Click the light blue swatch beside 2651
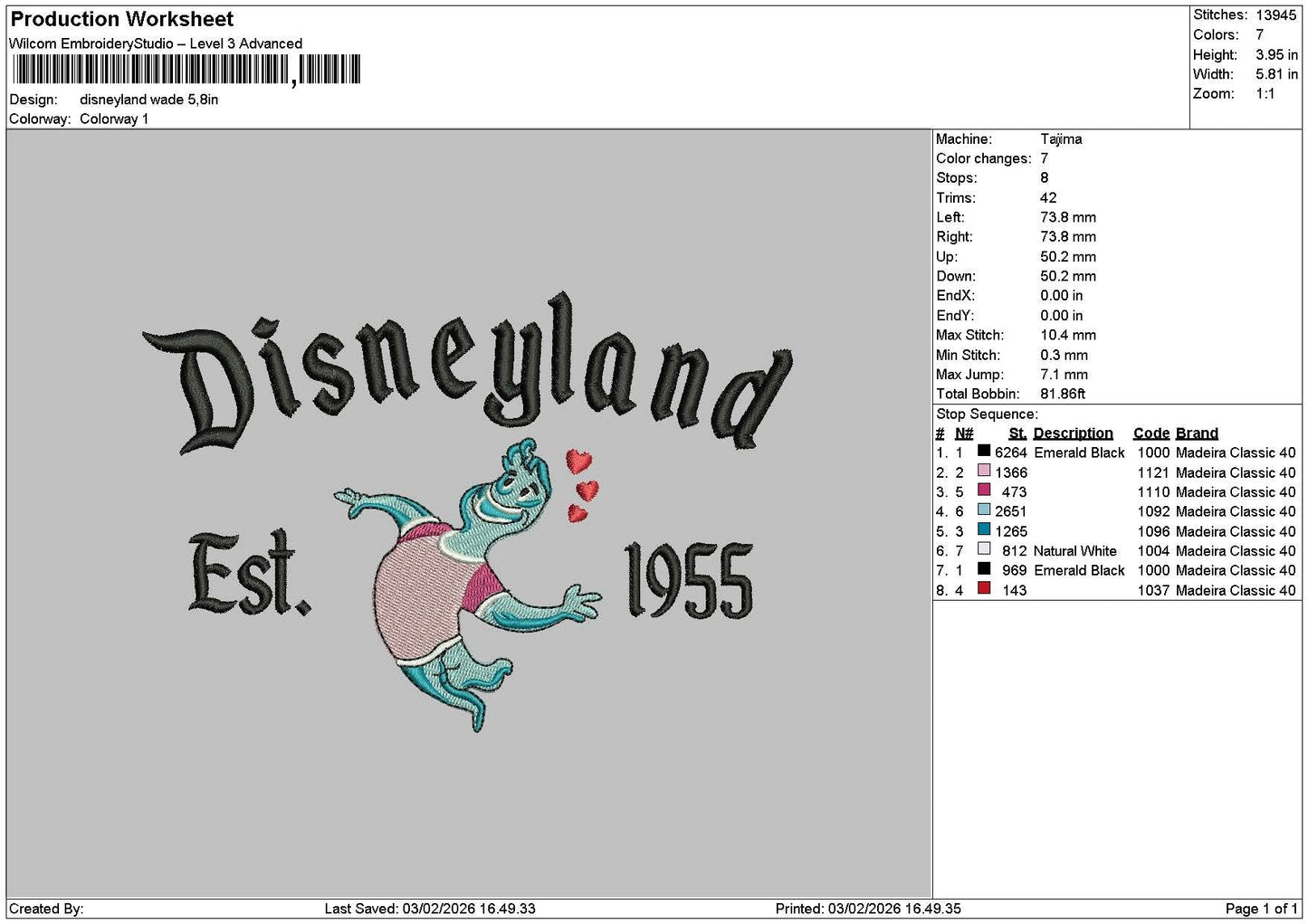The width and height of the screenshot is (1308, 924). click(x=984, y=510)
